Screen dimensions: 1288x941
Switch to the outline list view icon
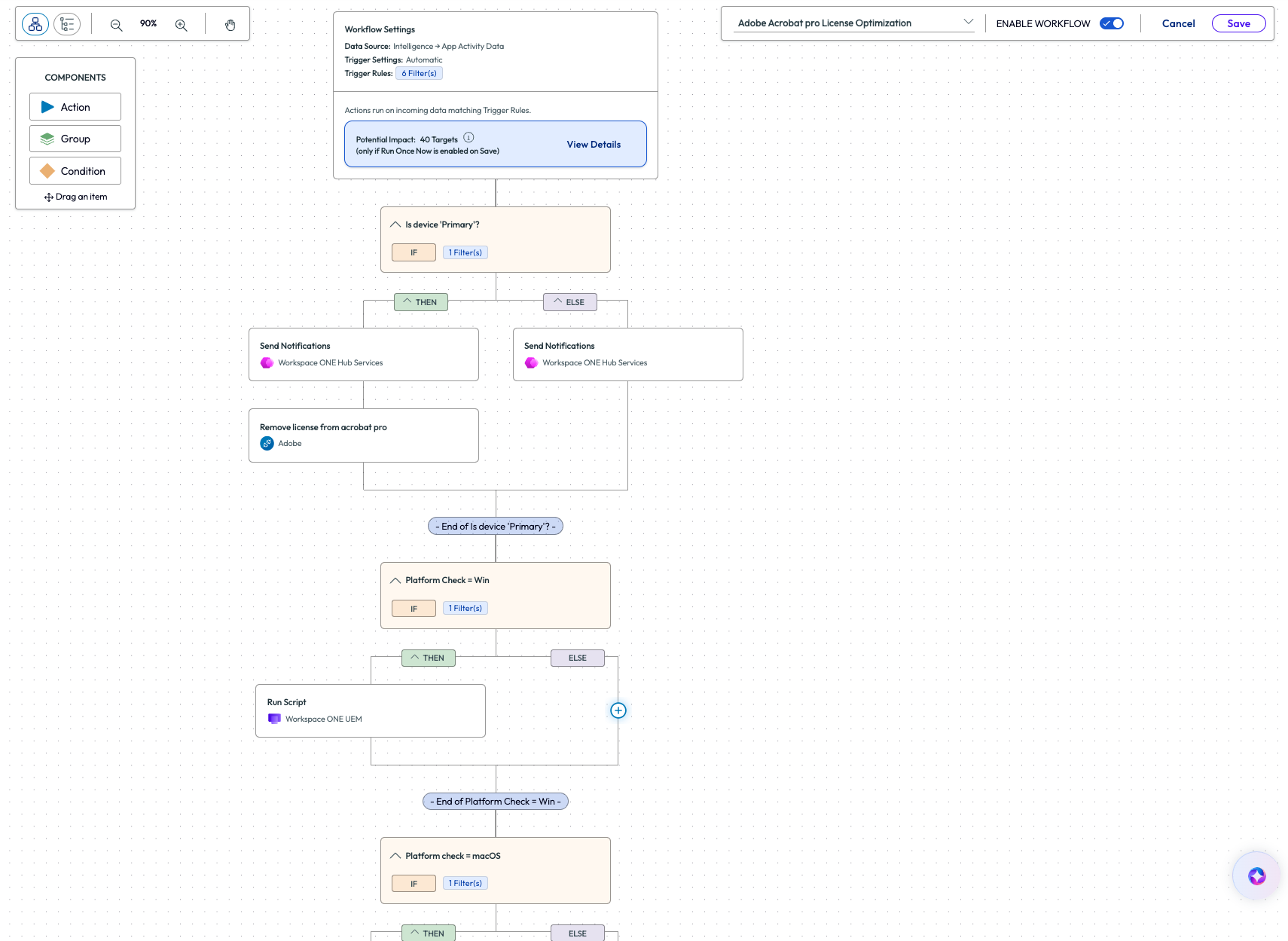[x=67, y=23]
